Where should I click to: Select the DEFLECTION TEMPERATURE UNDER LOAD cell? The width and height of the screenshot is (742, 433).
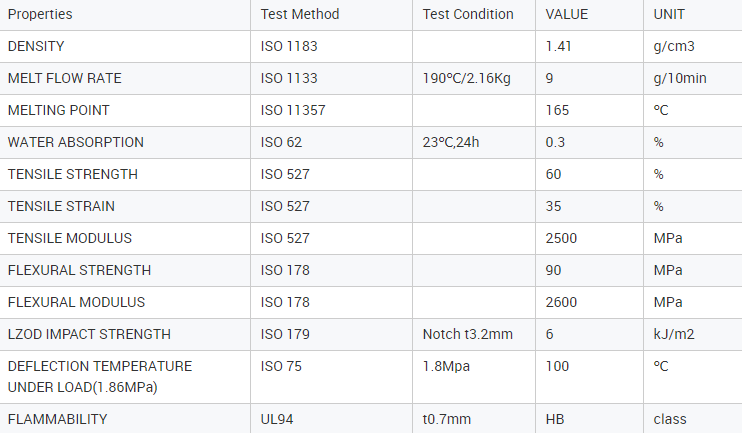click(99, 376)
